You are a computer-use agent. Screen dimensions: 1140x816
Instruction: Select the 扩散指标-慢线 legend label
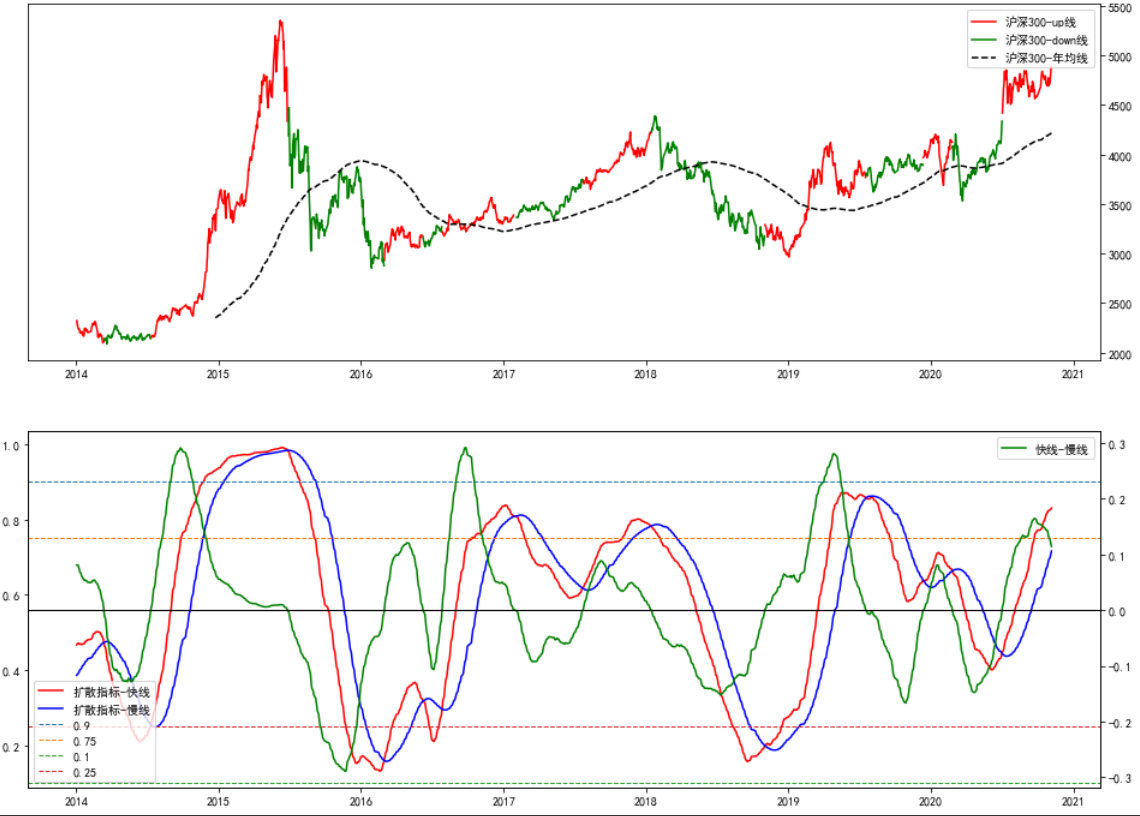coord(111,709)
